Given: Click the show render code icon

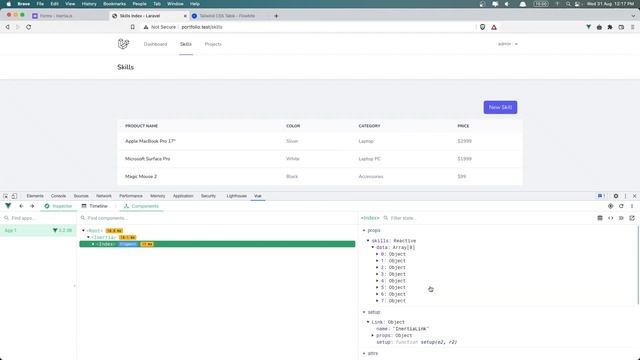Looking at the screenshot, I should (x=611, y=218).
